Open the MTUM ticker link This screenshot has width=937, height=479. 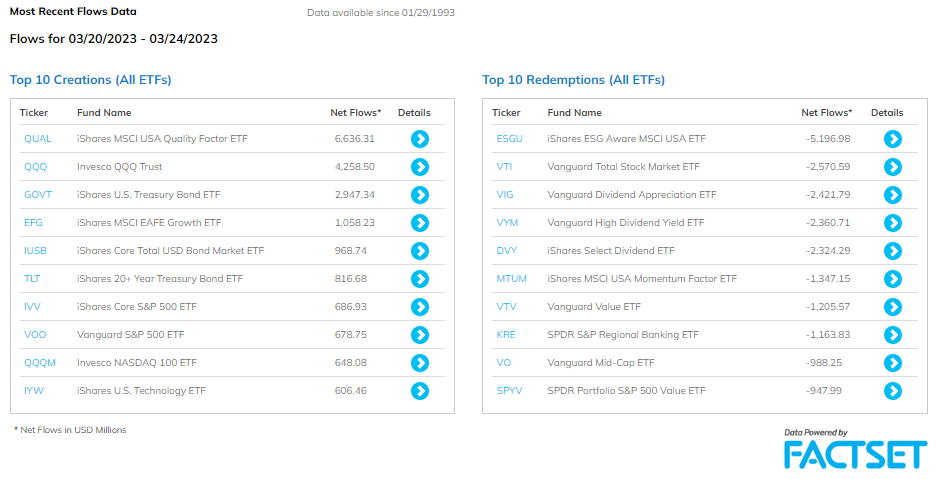(x=512, y=279)
